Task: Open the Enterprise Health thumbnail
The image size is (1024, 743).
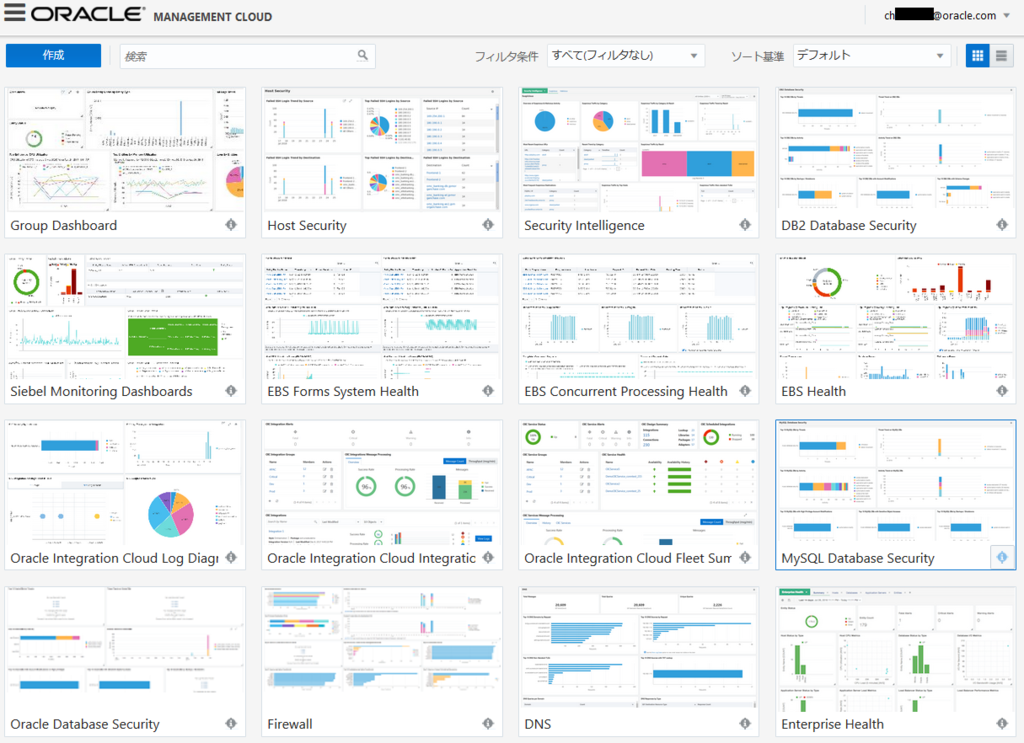Action: click(896, 649)
